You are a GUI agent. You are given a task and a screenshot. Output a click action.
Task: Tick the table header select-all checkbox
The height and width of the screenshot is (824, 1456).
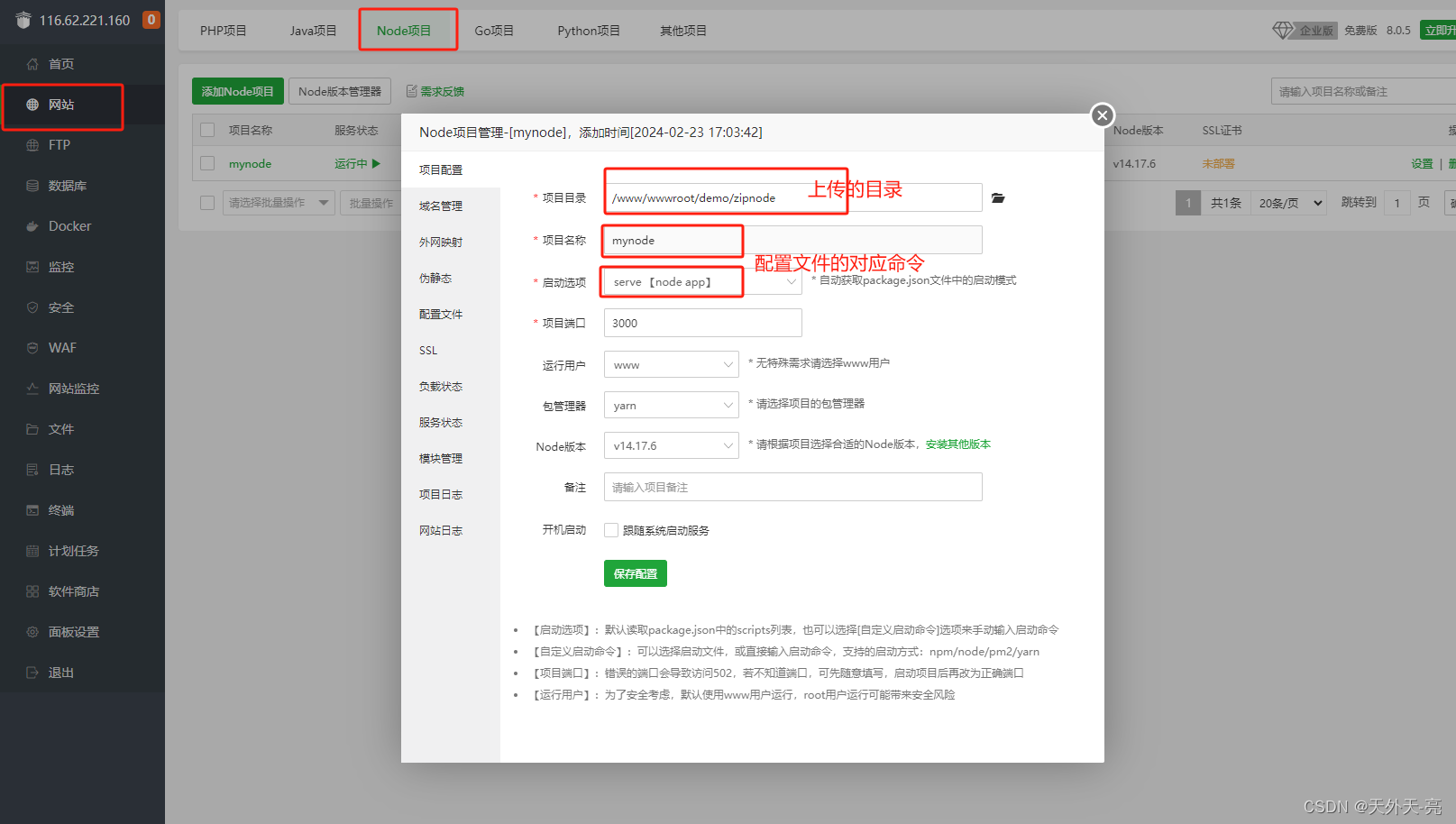(207, 130)
